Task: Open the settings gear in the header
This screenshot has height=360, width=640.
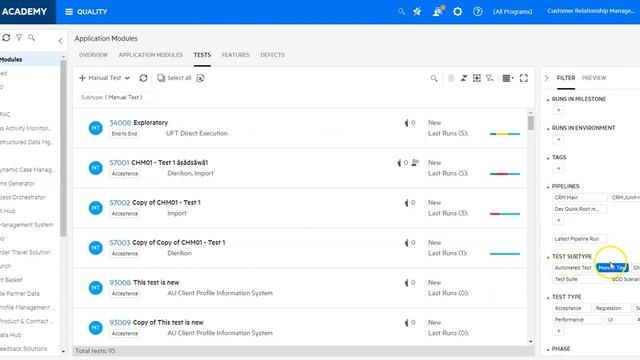Action: 458,11
